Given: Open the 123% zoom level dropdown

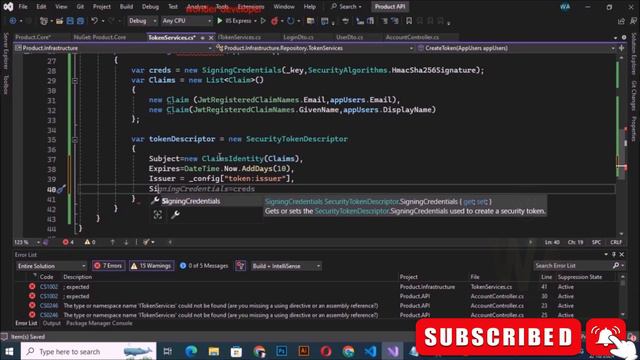Looking at the screenshot, I should (27, 242).
